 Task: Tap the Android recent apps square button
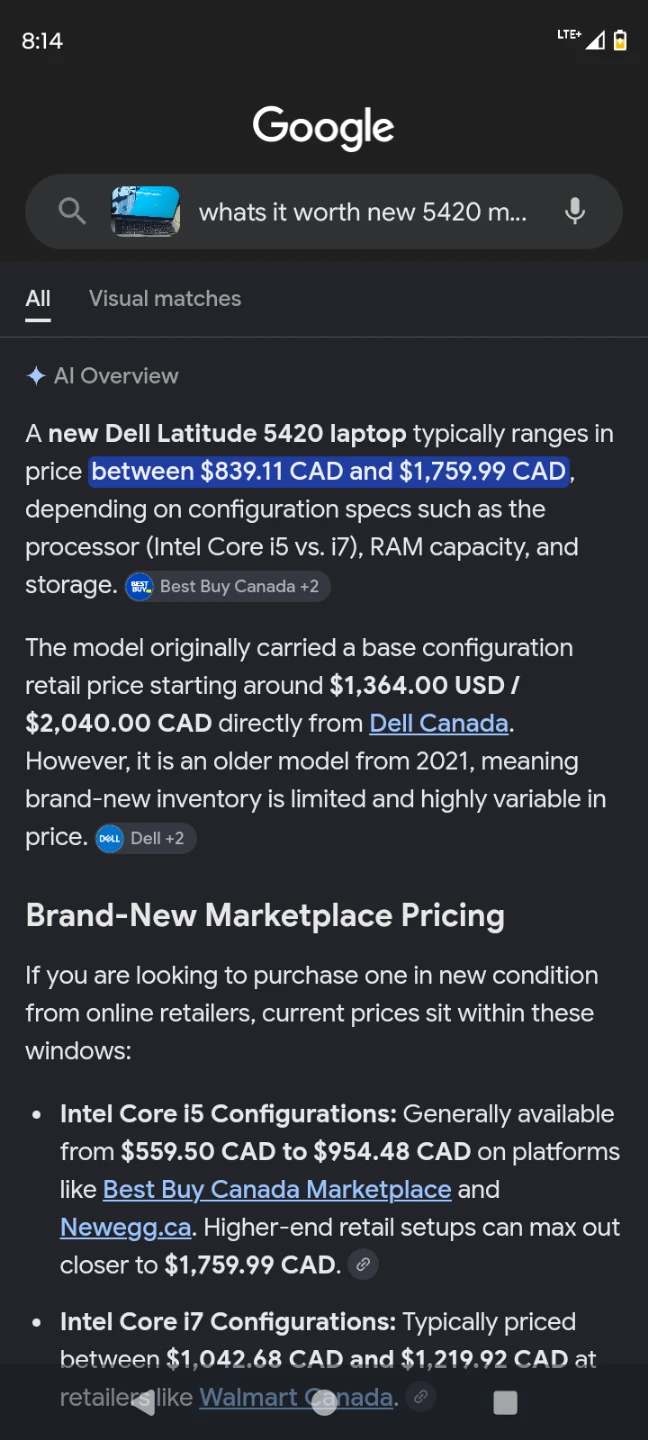[506, 1402]
